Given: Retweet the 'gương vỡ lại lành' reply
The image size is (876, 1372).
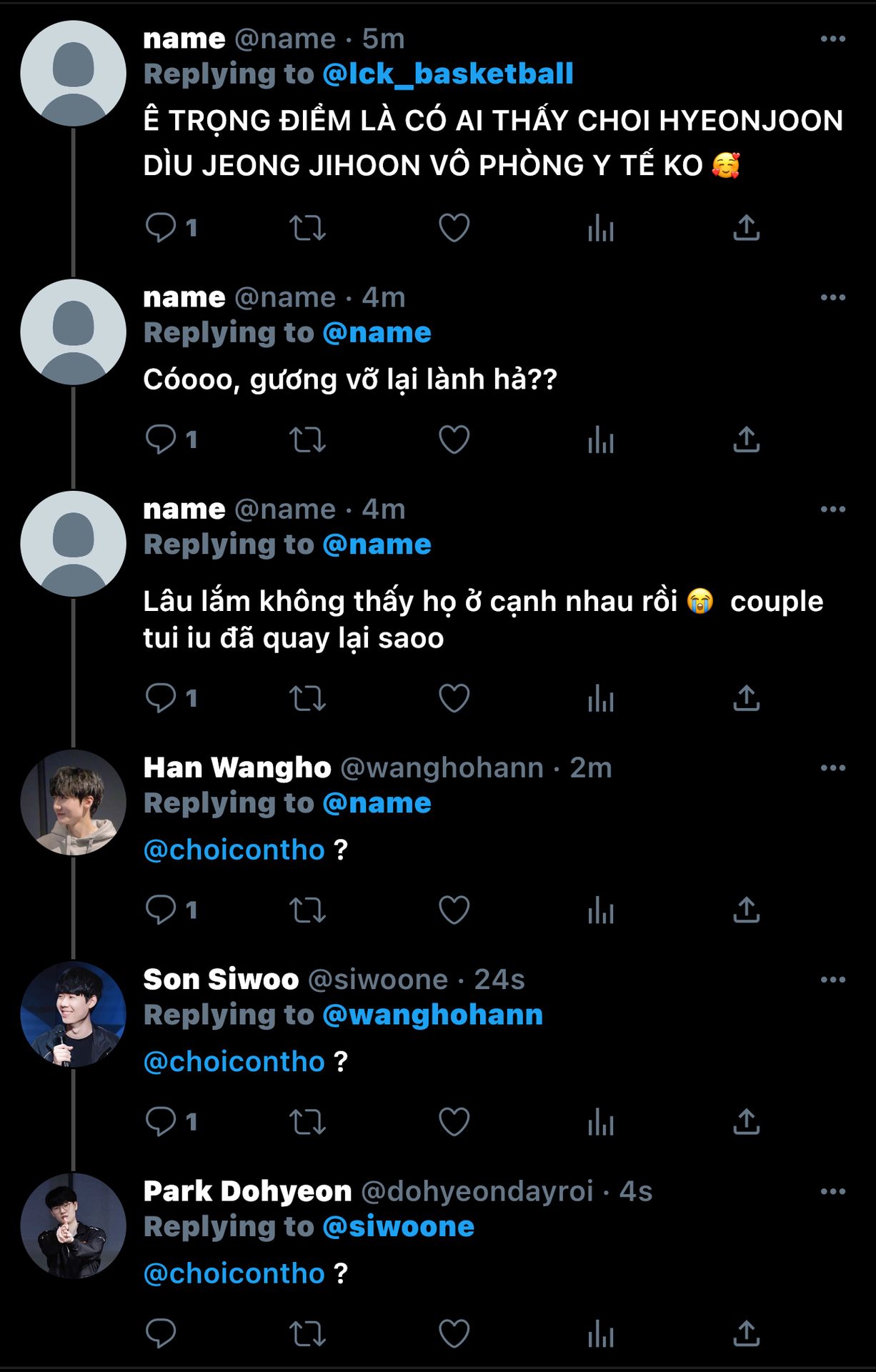Looking at the screenshot, I should [307, 439].
